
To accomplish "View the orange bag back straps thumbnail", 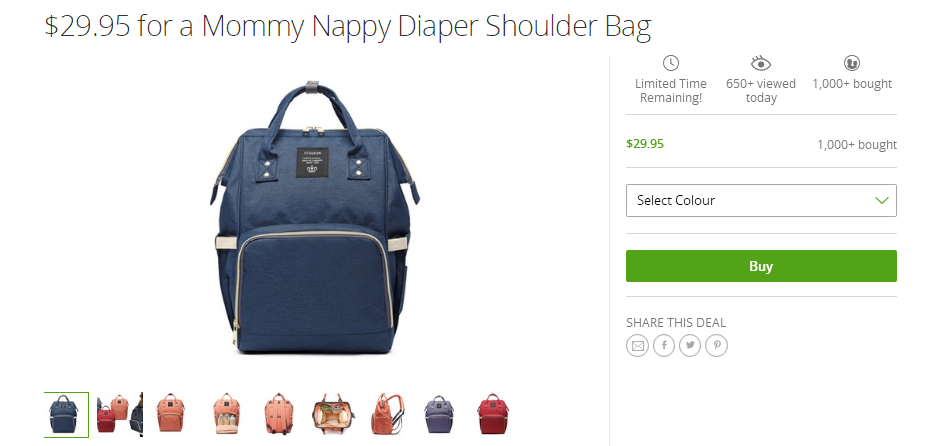I will tap(279, 415).
